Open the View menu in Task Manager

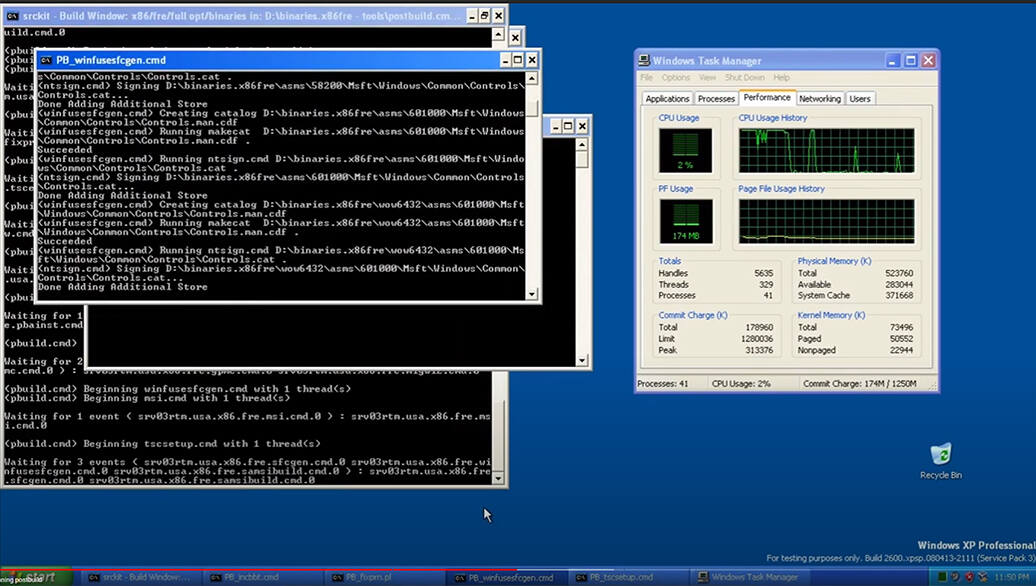[x=707, y=77]
